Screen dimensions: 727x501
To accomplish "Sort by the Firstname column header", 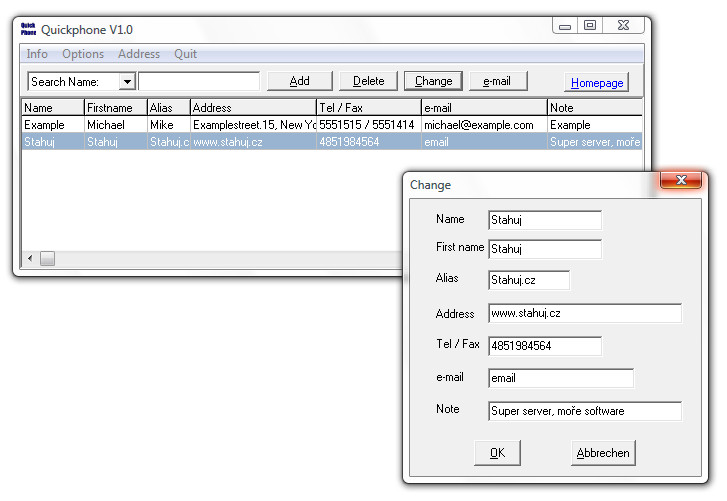I will click(x=115, y=108).
